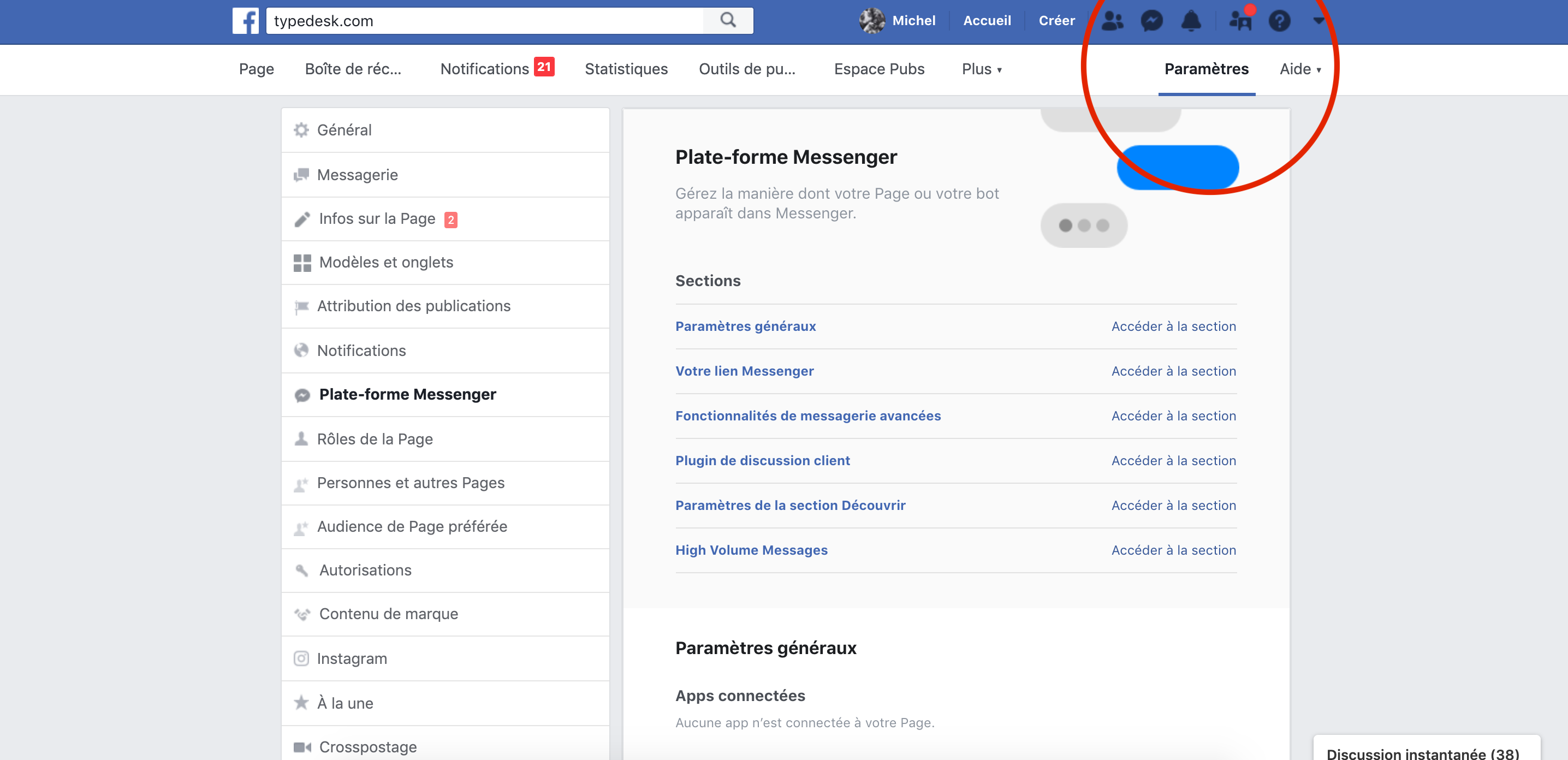Viewport: 1568px width, 760px height.
Task: Select Général settings in sidebar
Action: point(344,130)
